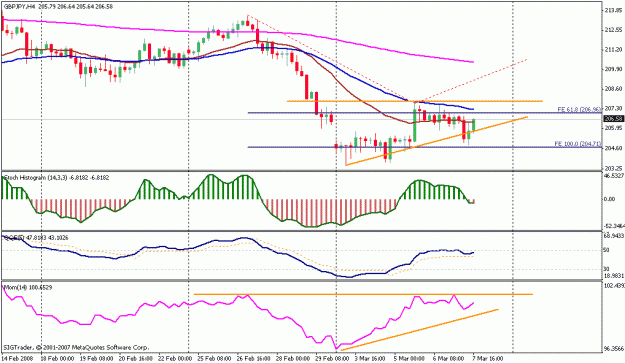Select the 46.5327 stochastic scale value
Image resolution: width=625 pixels, height=363 pixels.
pos(614,176)
